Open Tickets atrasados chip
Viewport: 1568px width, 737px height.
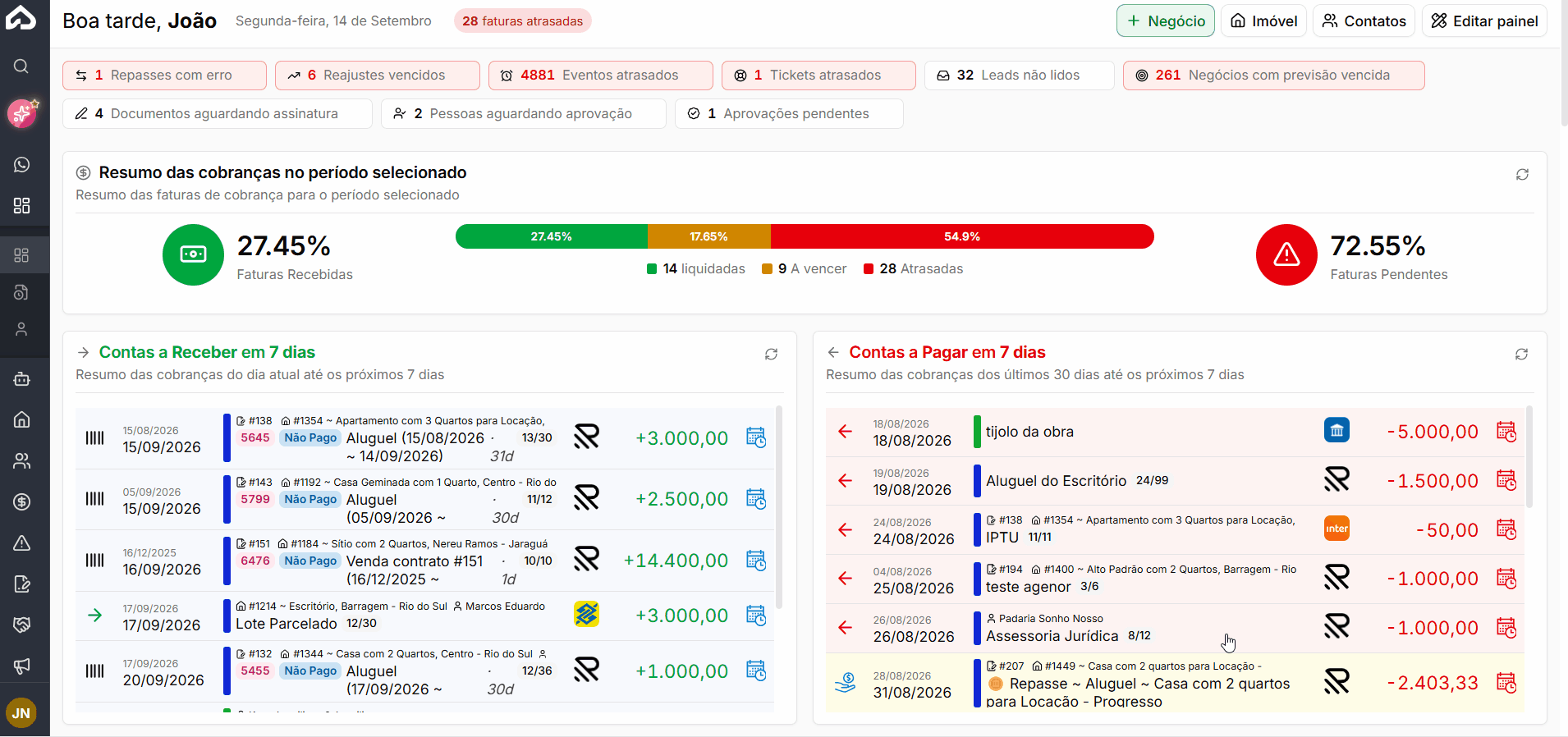click(818, 76)
